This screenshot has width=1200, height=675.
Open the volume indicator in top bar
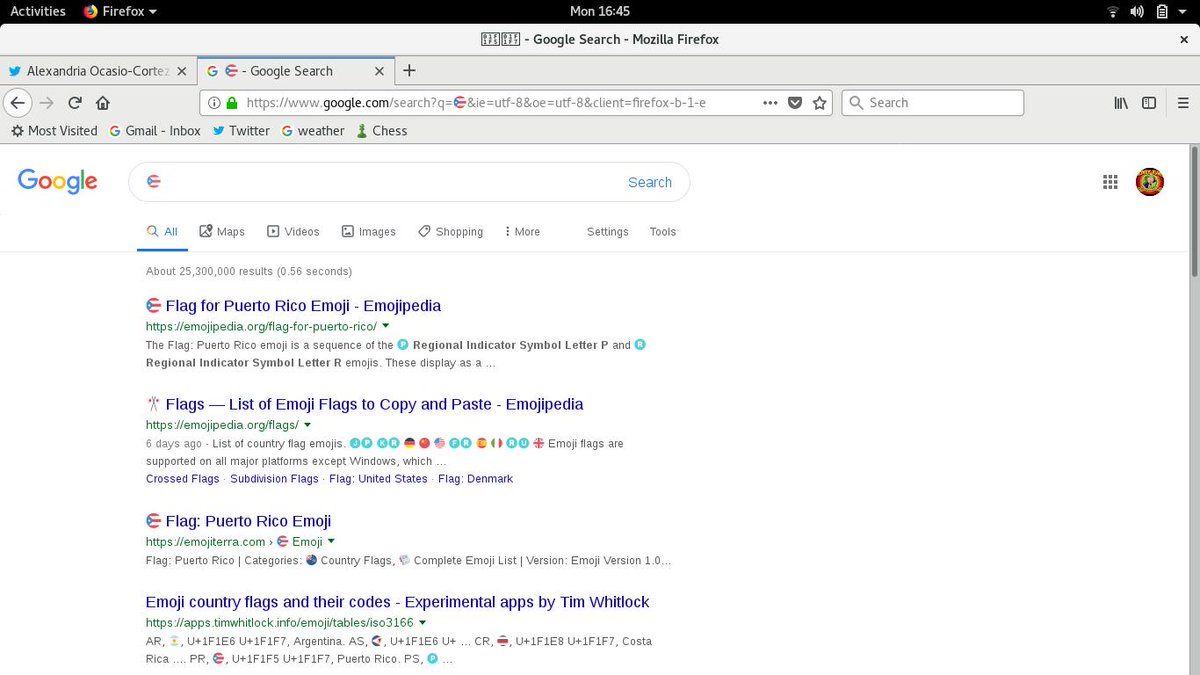[1137, 12]
